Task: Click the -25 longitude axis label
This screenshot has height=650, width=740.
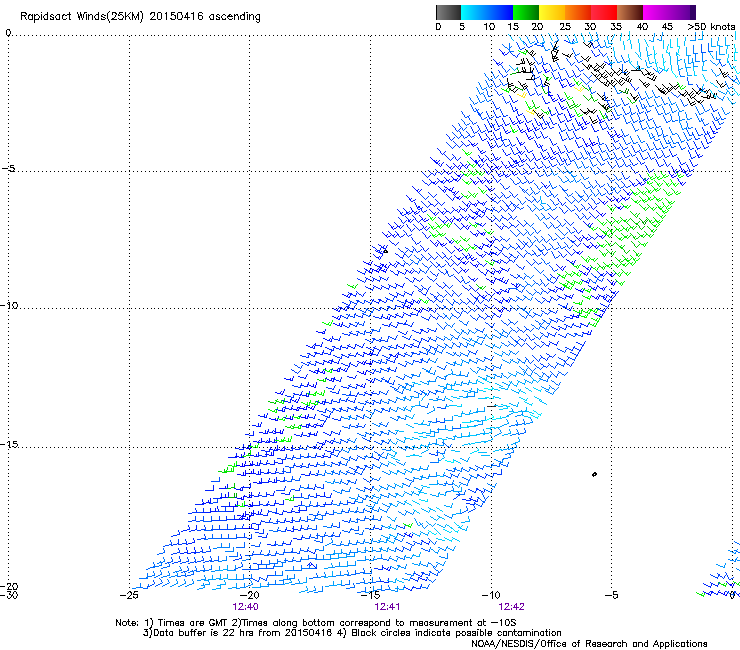Action: pos(129,595)
